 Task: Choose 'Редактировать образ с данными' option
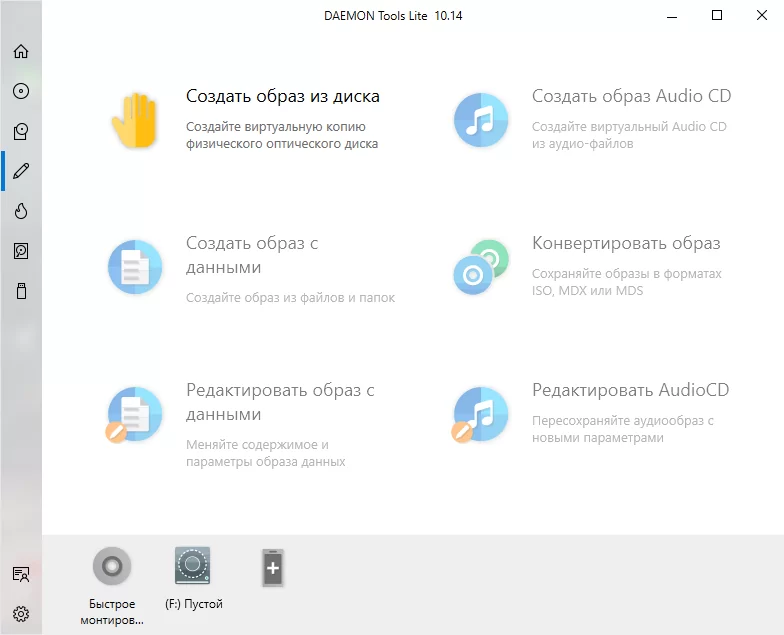click(280, 402)
